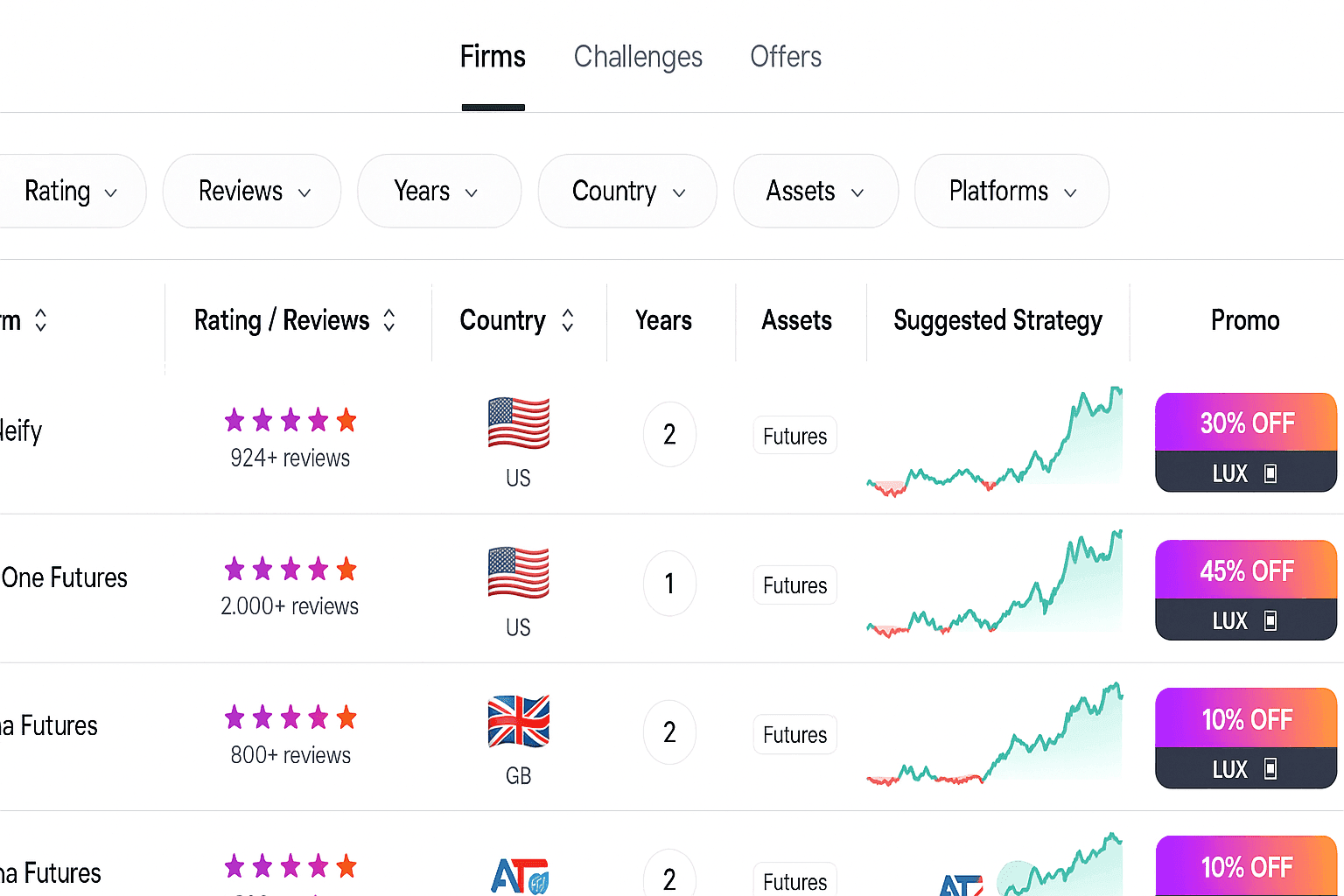This screenshot has width=1344, height=896.
Task: Expand the Platforms filter dropdown
Action: click(x=1011, y=192)
